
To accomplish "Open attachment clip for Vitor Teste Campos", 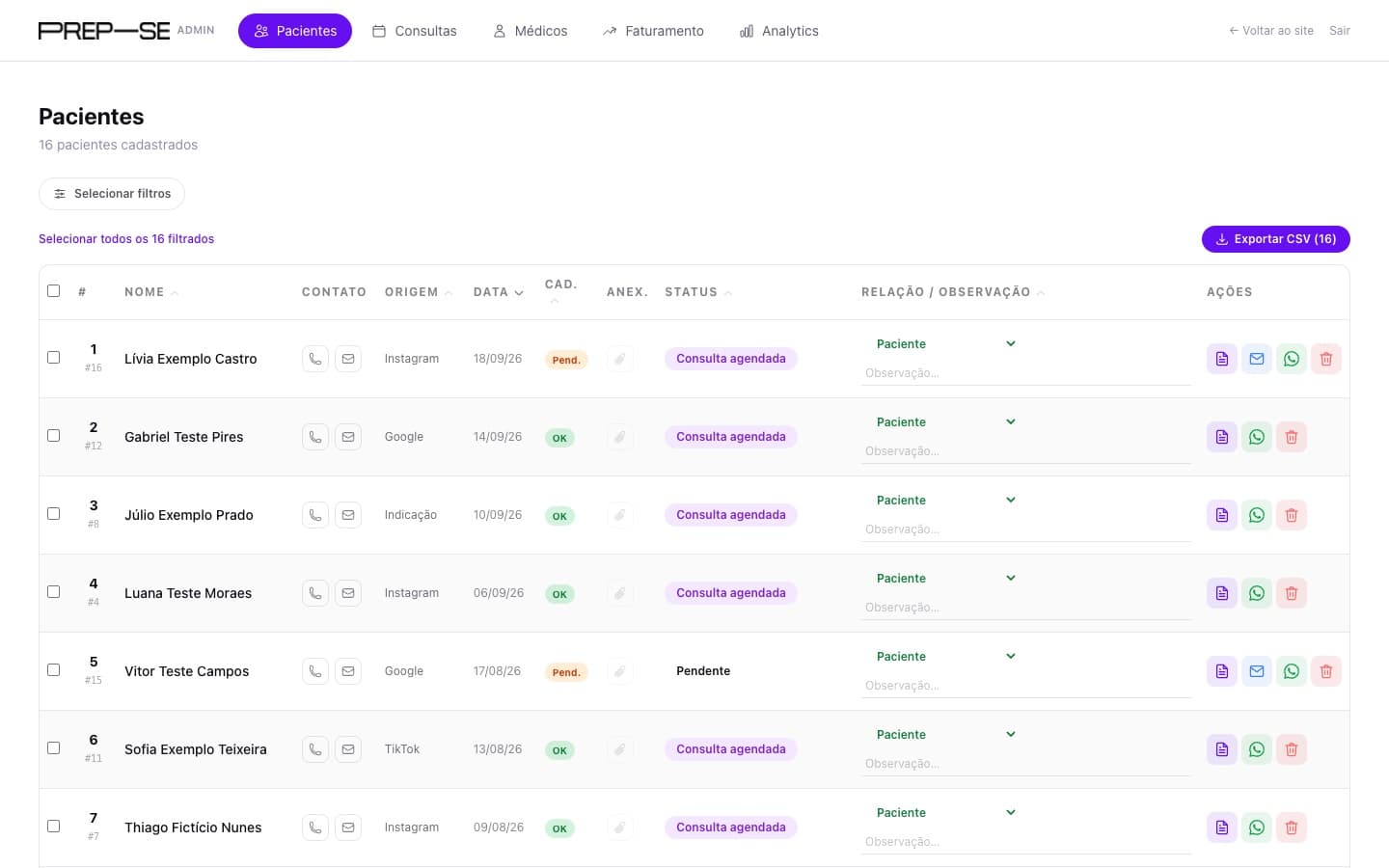I will (620, 671).
